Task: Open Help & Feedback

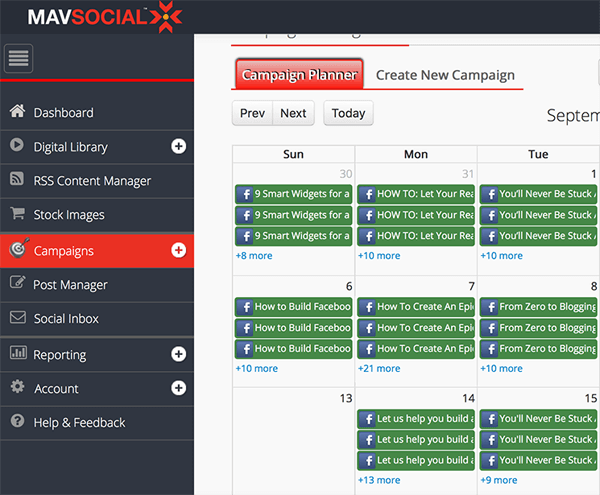Action: pos(97,423)
